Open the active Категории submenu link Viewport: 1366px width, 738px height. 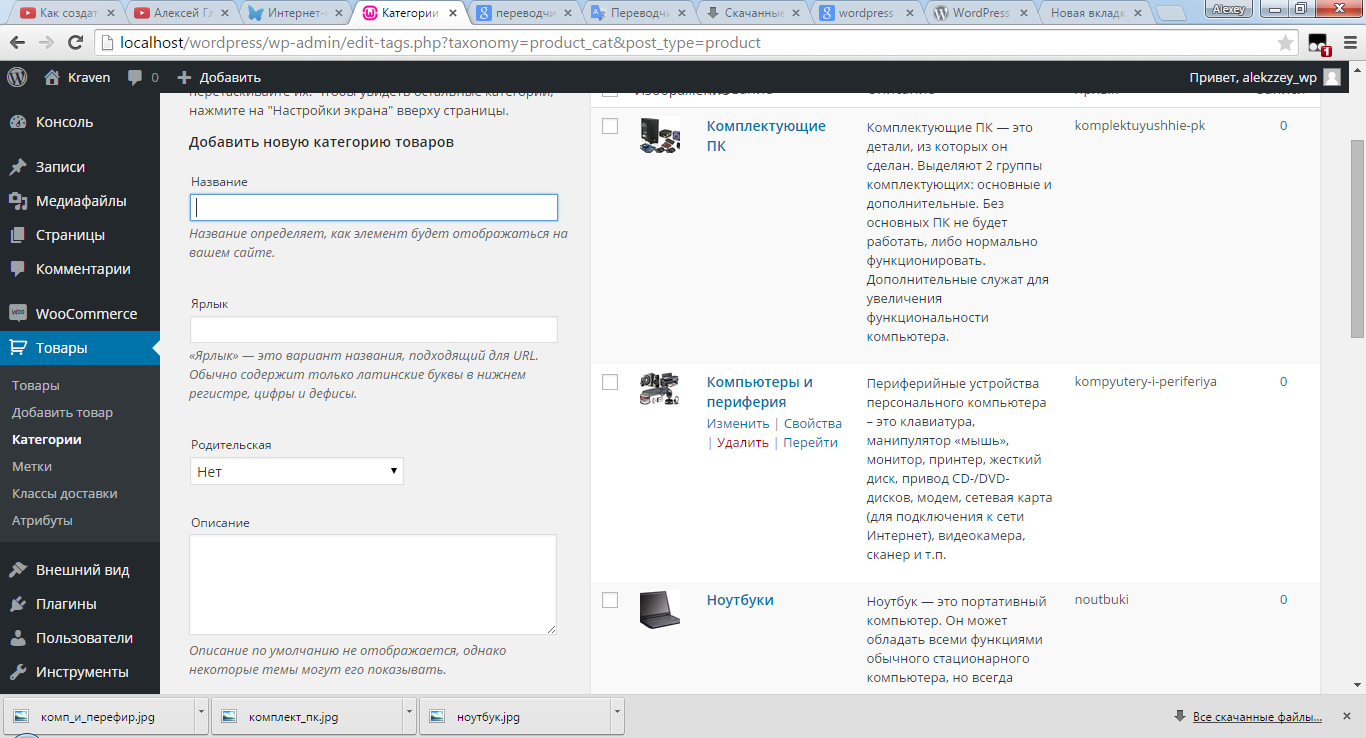click(47, 440)
